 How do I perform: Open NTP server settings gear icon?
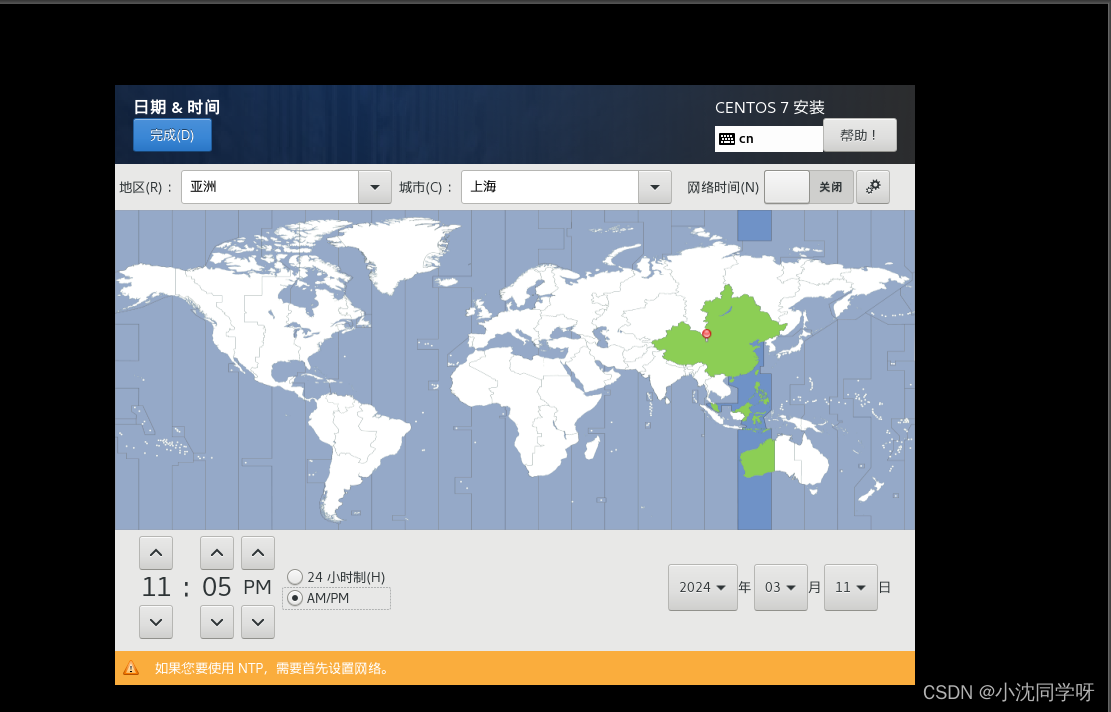[x=873, y=187]
